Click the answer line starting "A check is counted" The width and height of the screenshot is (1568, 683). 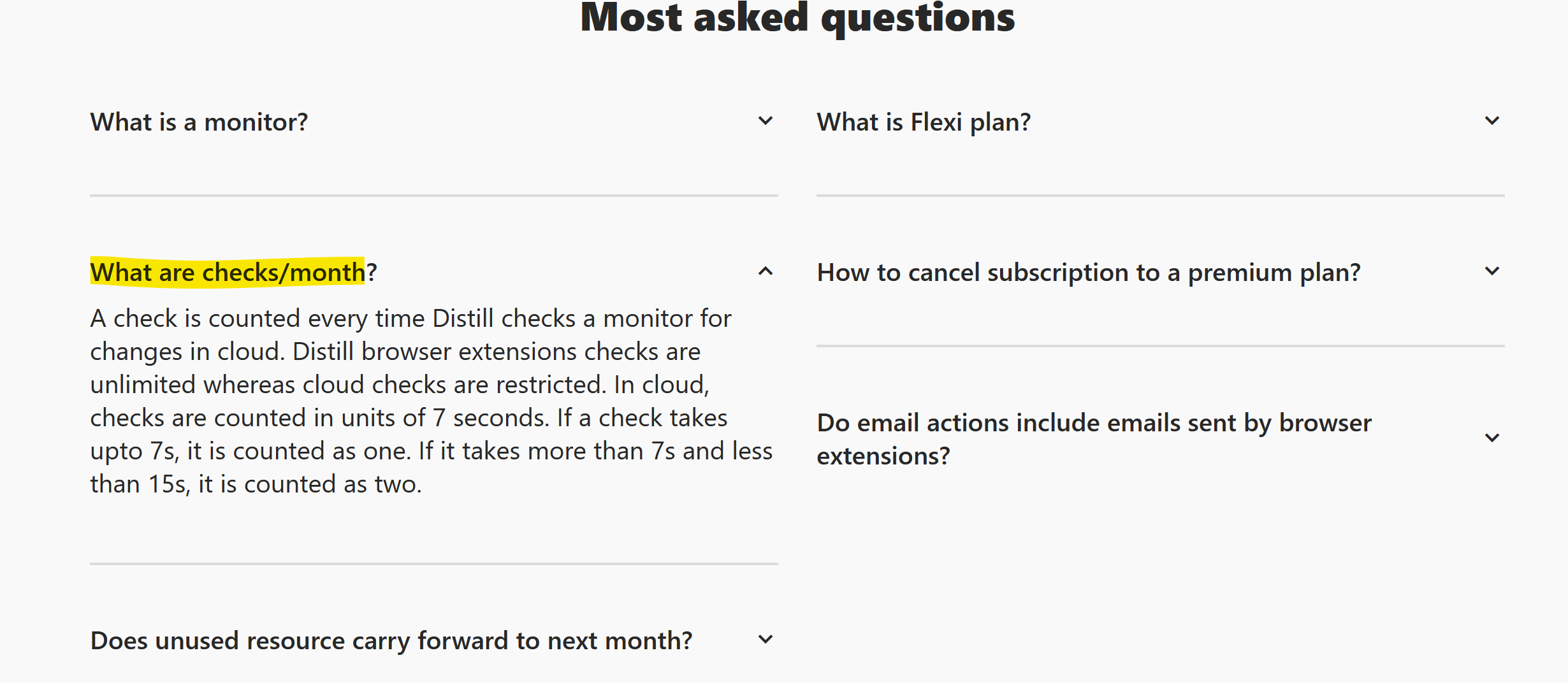coord(410,319)
